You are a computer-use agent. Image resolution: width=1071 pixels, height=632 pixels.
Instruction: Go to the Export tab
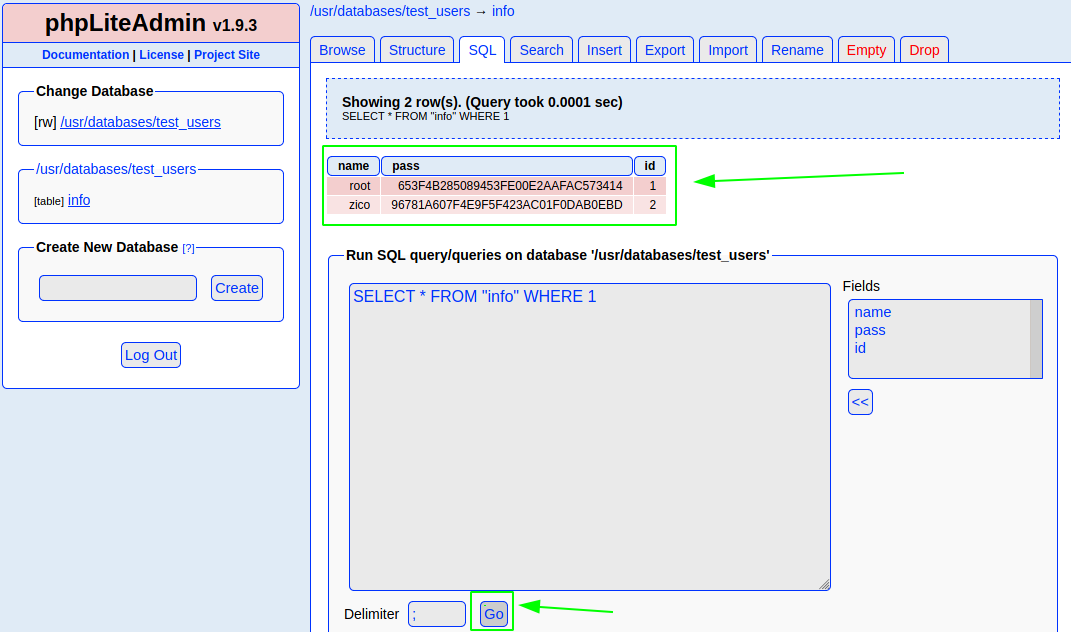[x=665, y=50]
